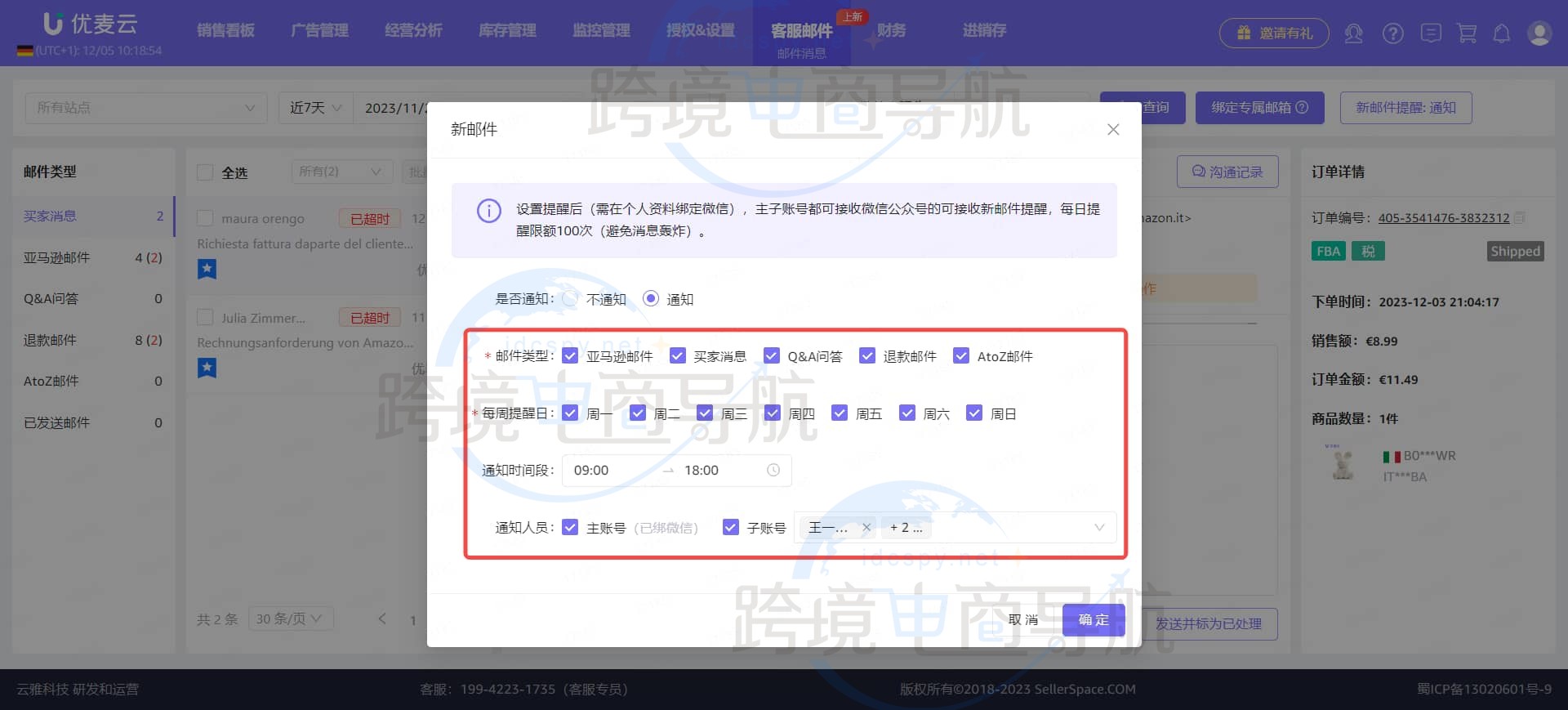Toggle 周四 reminder day
1568x710 pixels.
[773, 413]
